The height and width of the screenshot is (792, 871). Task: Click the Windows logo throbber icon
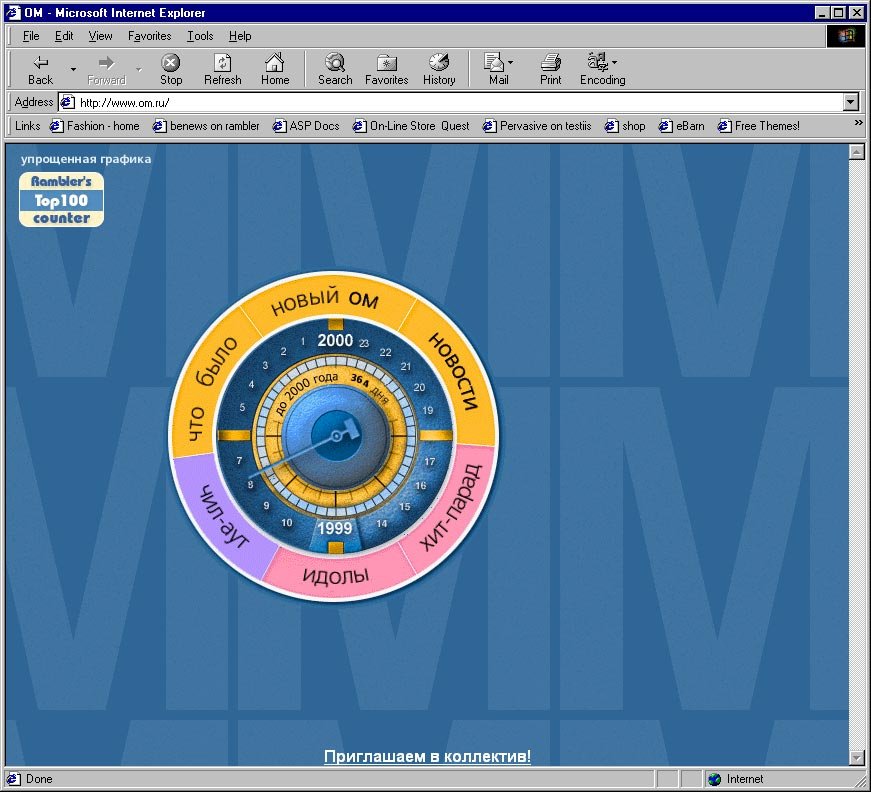coord(846,36)
